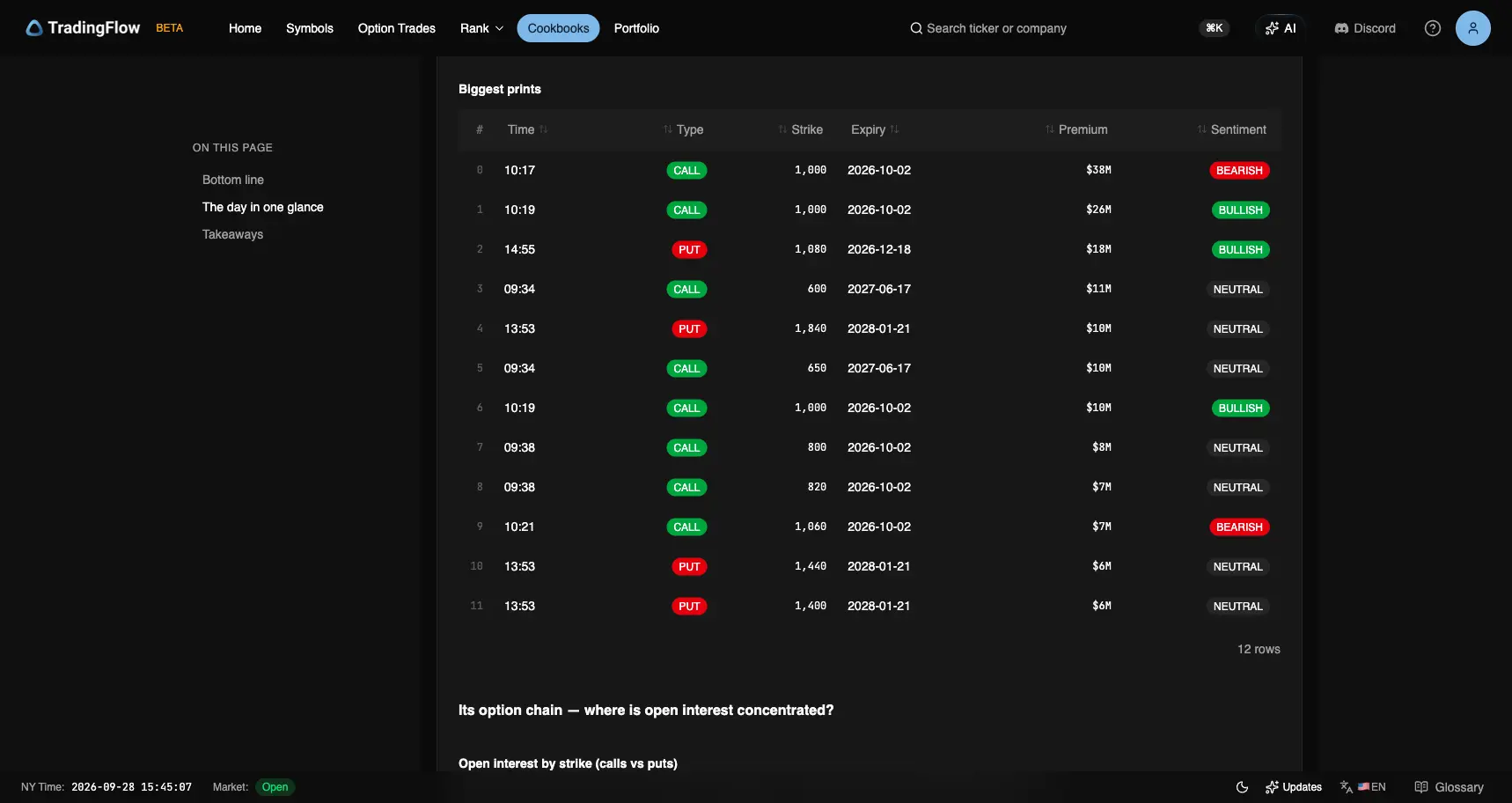Sort table by Sentiment column
This screenshot has height=803, width=1512.
point(1232,129)
